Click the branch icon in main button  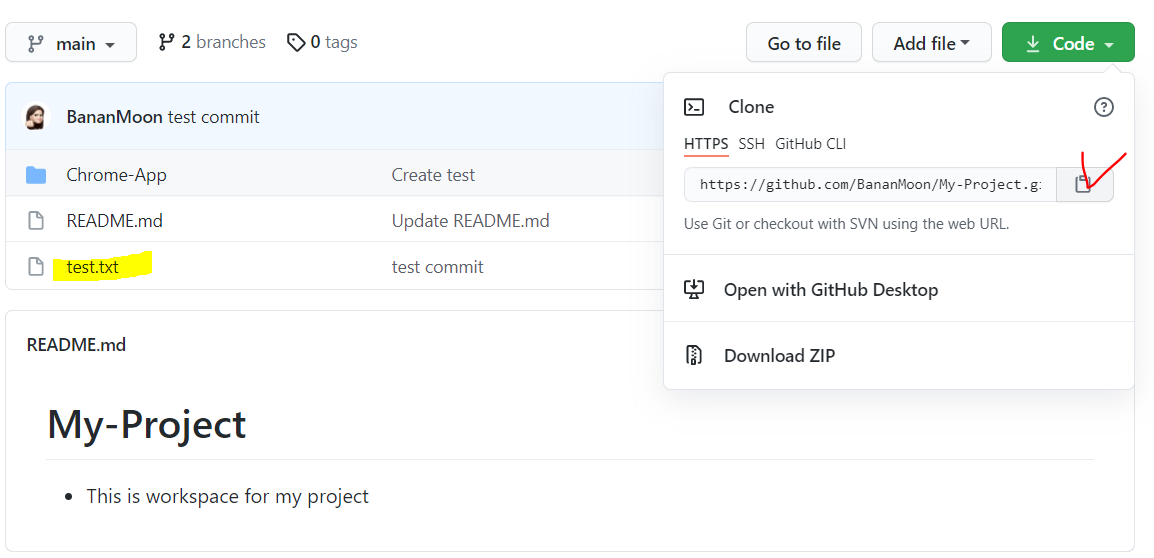click(35, 43)
